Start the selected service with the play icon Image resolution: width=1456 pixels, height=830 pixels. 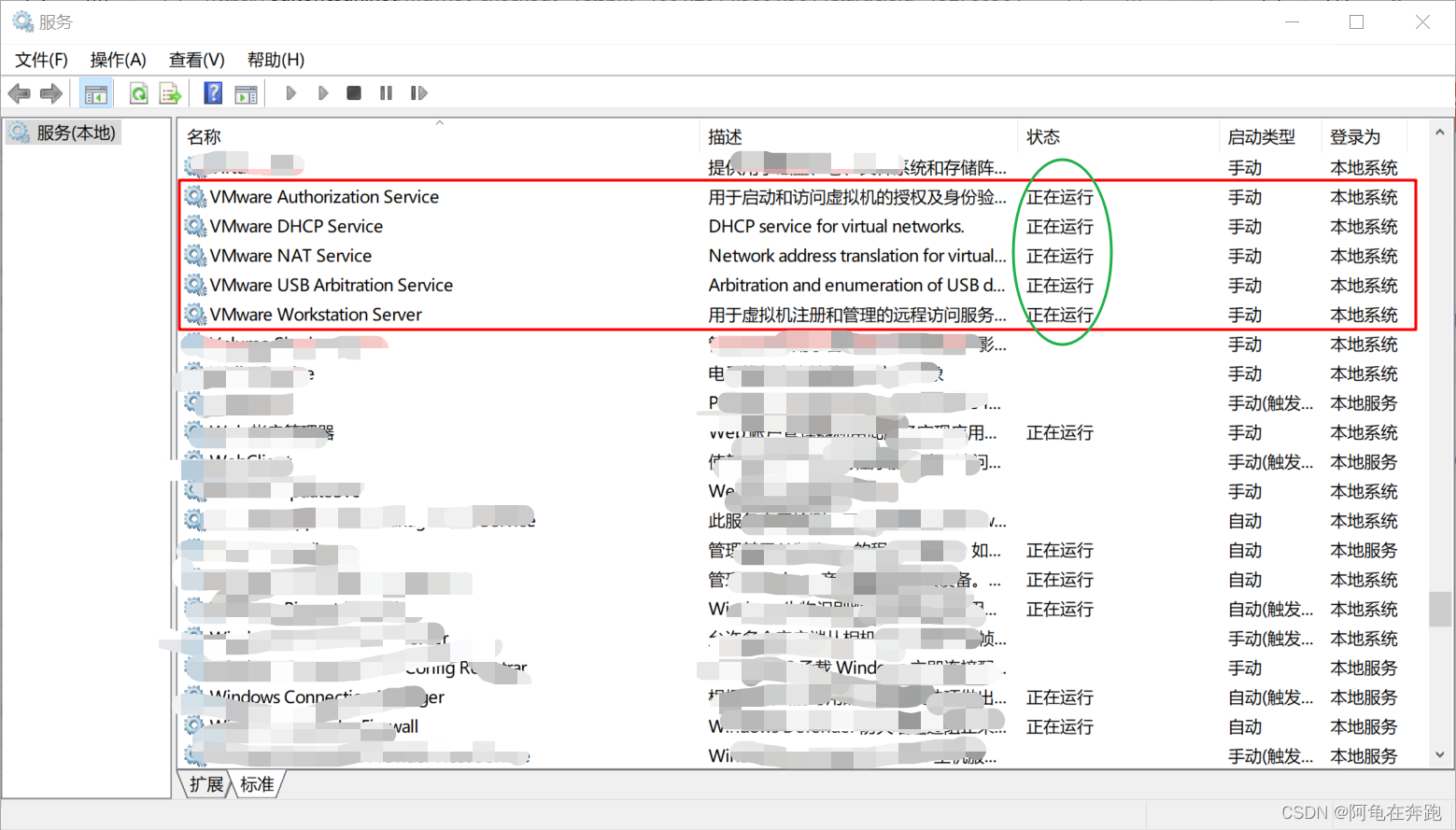[x=290, y=92]
